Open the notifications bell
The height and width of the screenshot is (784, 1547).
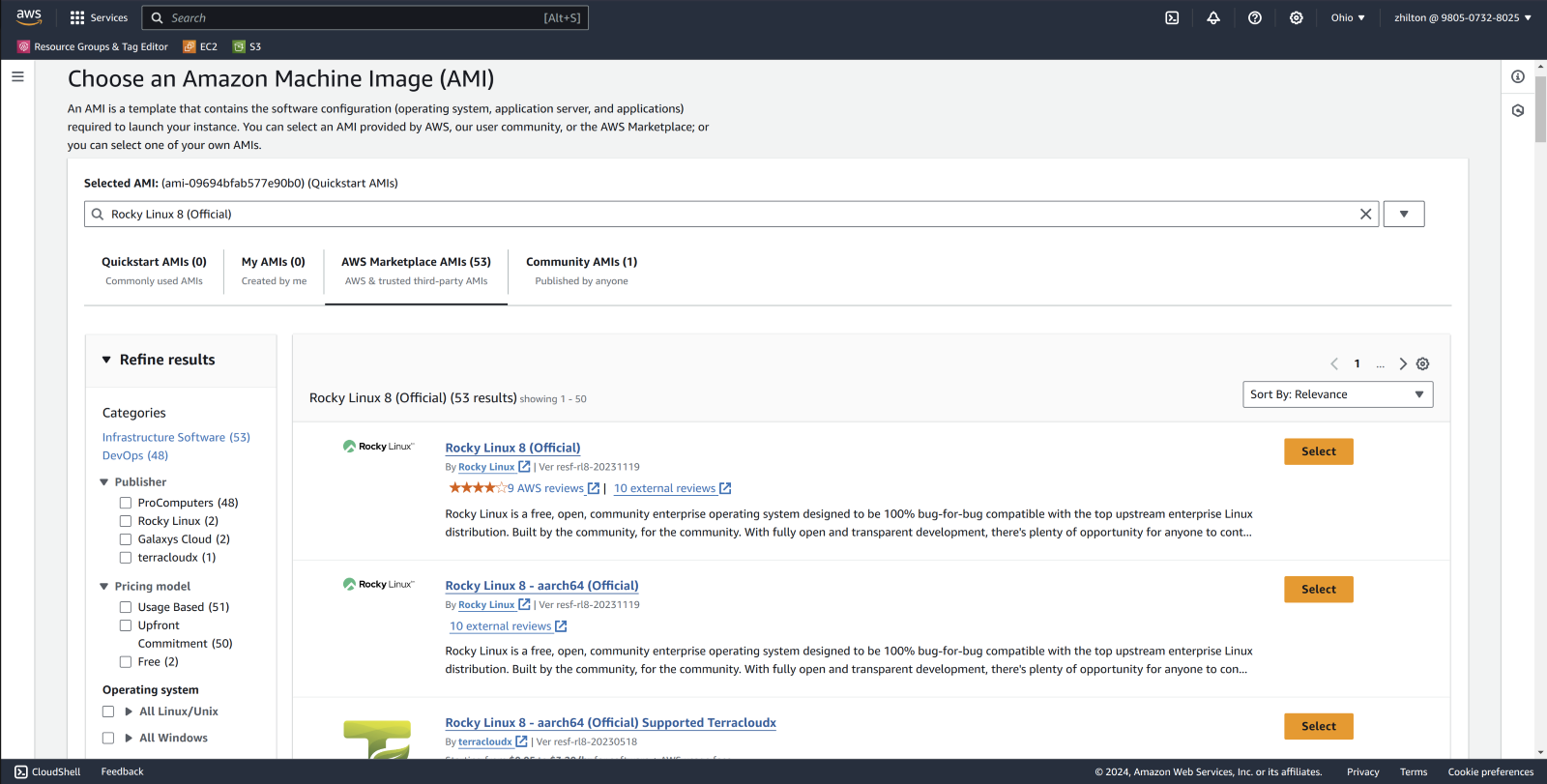coord(1213,17)
